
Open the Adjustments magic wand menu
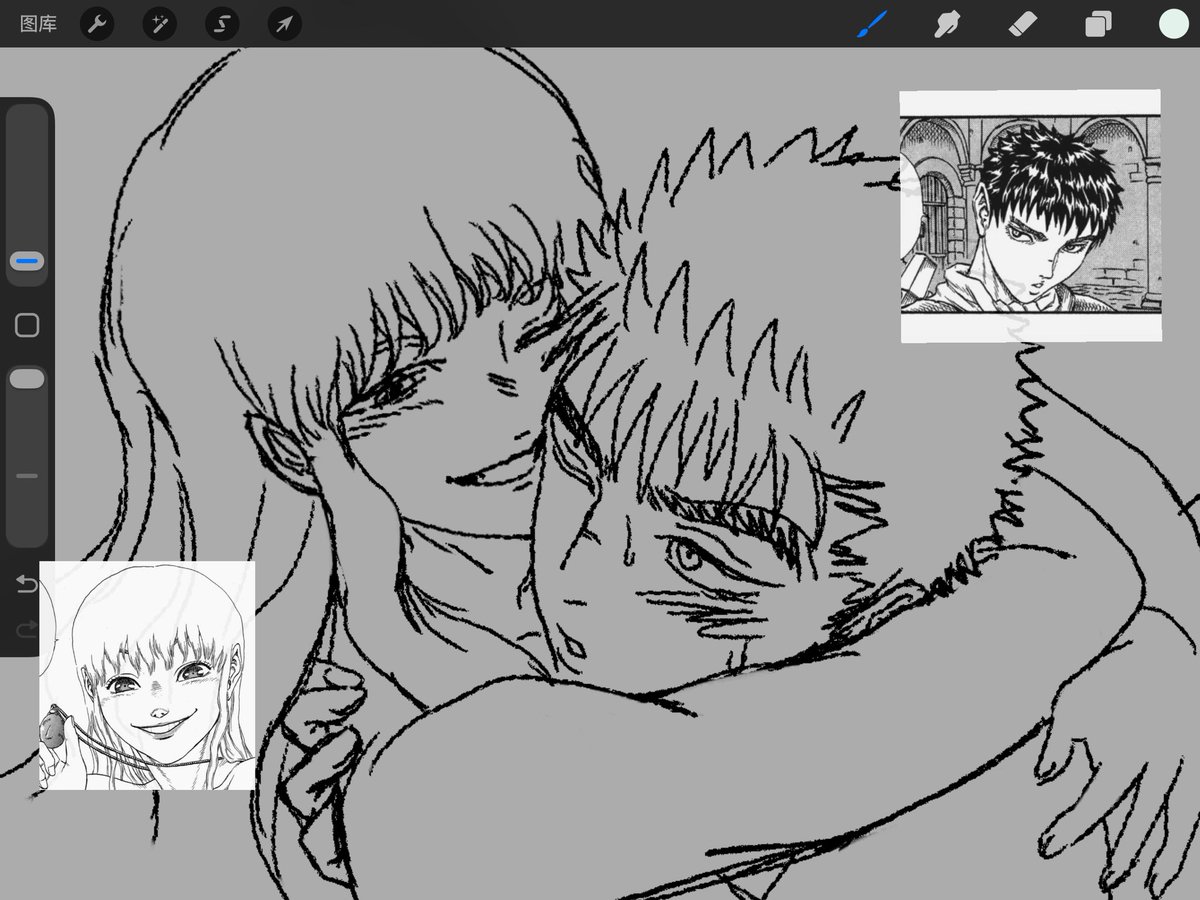pos(159,24)
